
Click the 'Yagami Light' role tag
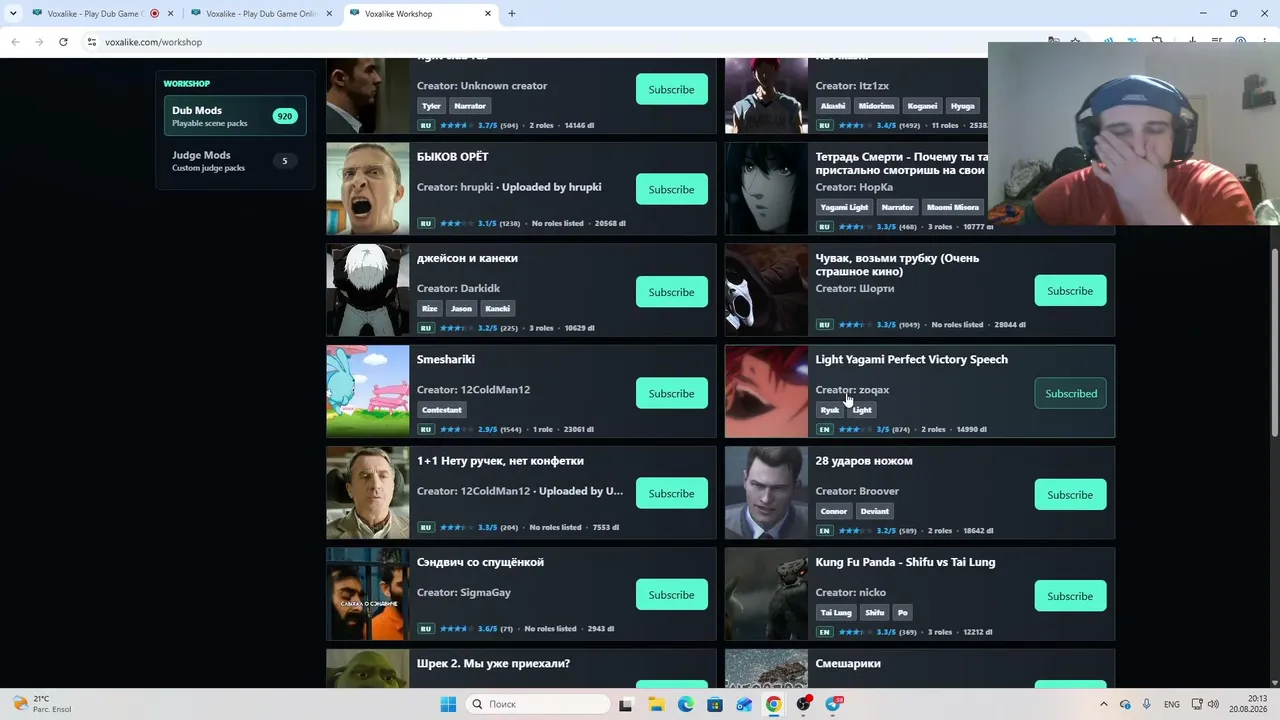point(845,207)
